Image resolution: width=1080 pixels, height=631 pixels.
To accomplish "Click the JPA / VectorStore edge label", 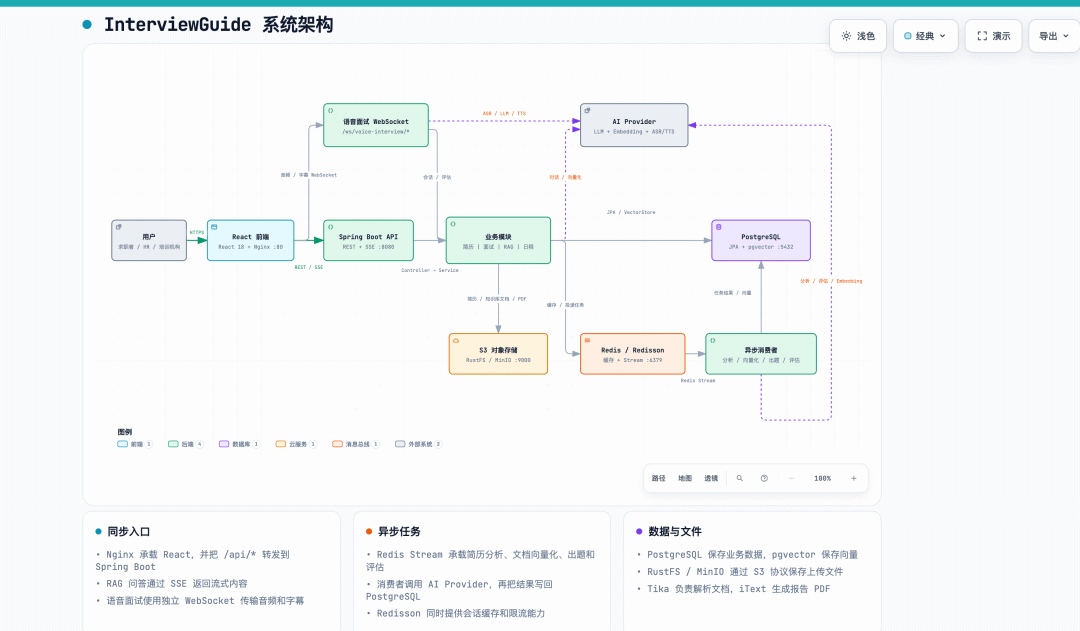I will point(631,212).
